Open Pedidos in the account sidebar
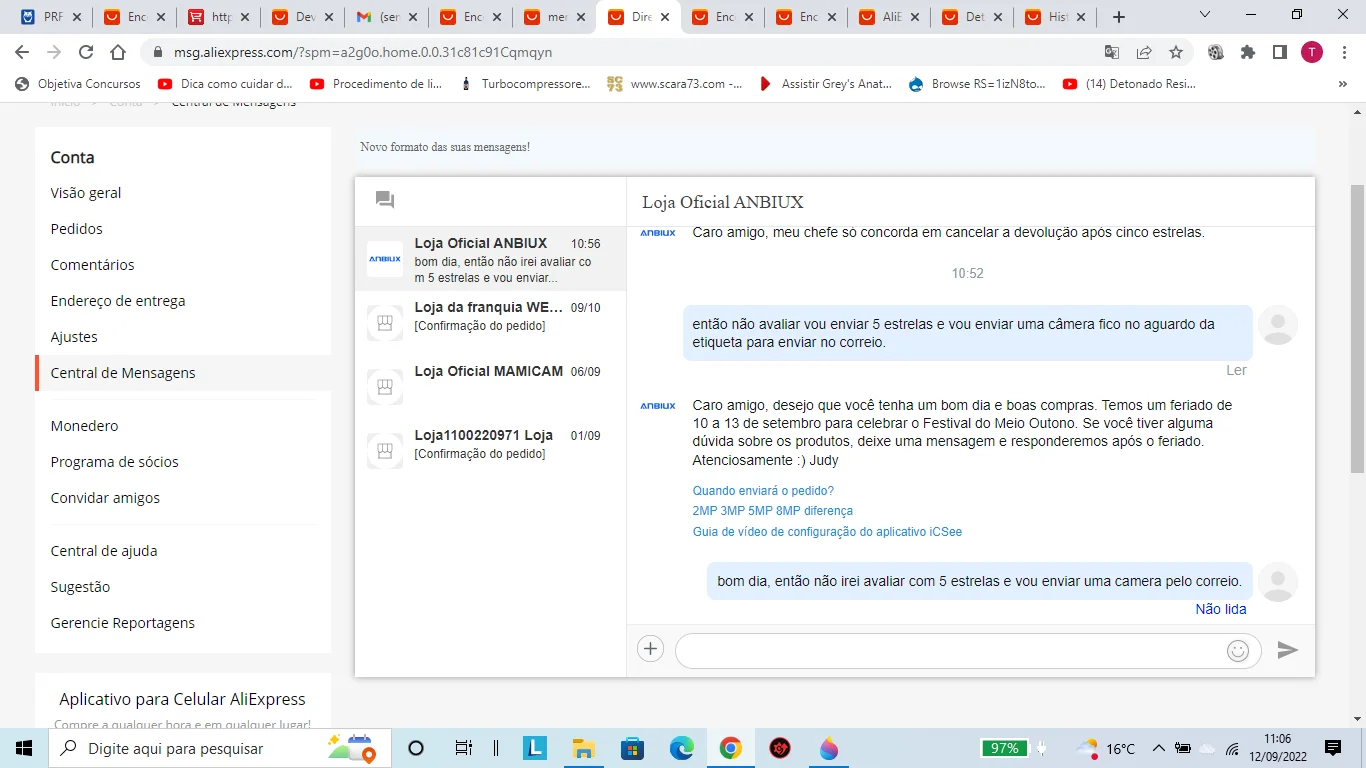This screenshot has width=1366, height=768. [x=77, y=229]
